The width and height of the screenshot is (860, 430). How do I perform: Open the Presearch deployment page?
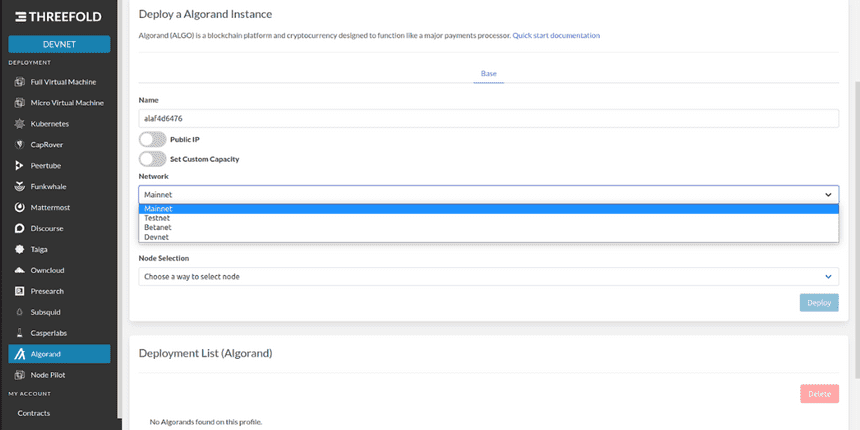[59, 291]
